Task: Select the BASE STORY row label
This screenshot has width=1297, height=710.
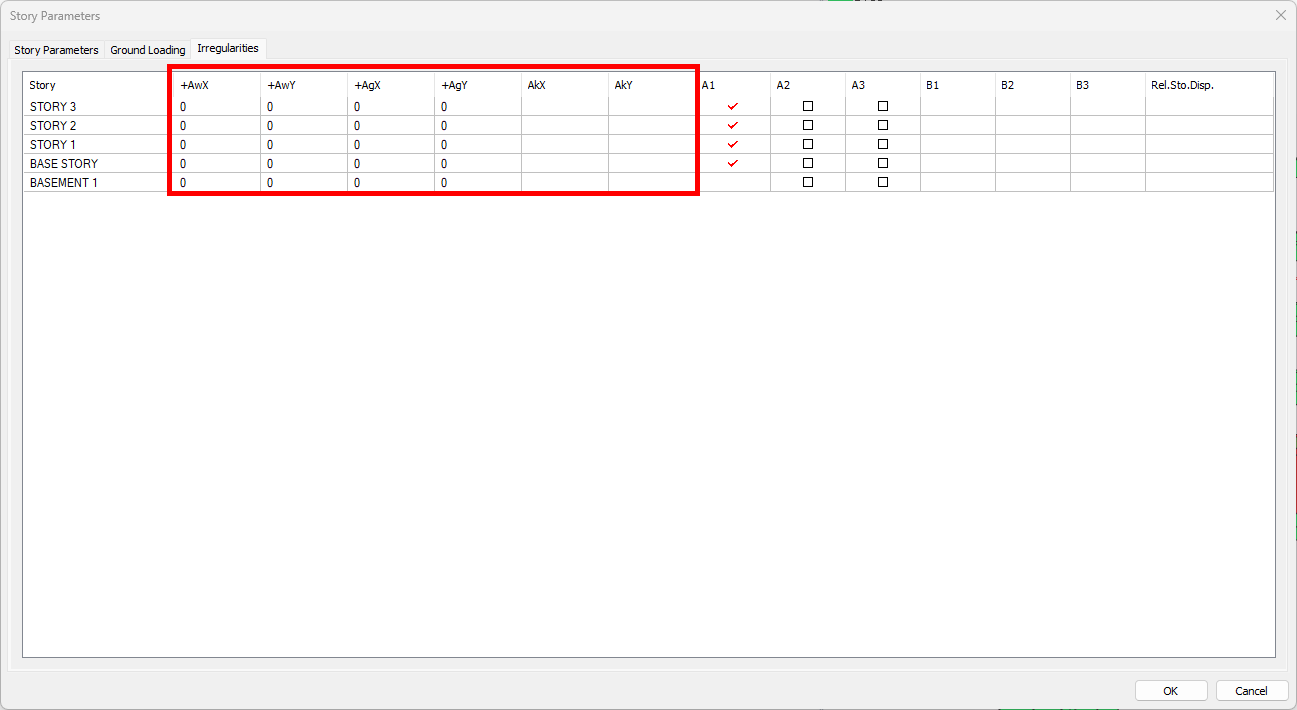Action: (64, 163)
